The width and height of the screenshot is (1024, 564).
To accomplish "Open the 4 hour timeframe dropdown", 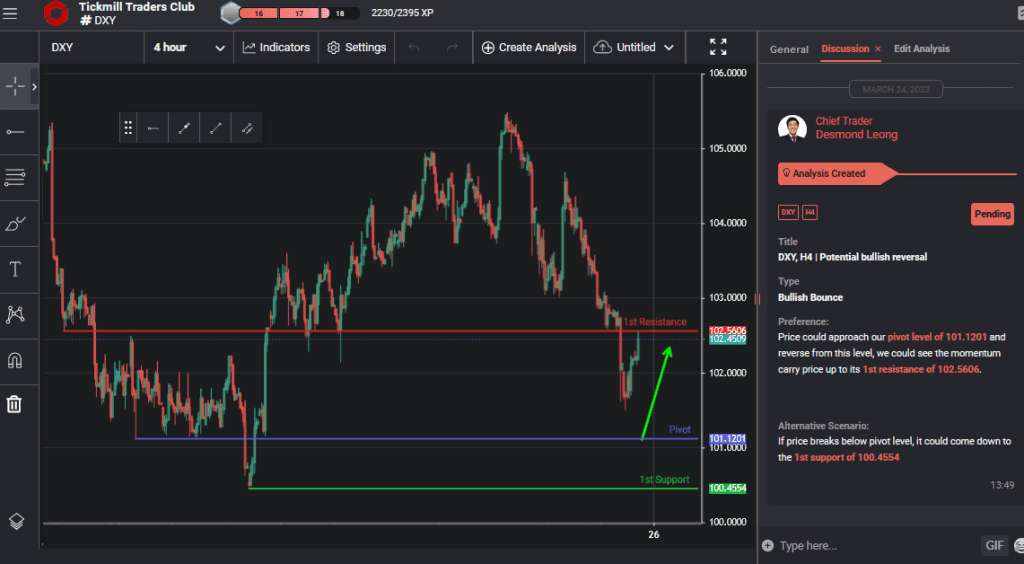I will click(x=189, y=48).
